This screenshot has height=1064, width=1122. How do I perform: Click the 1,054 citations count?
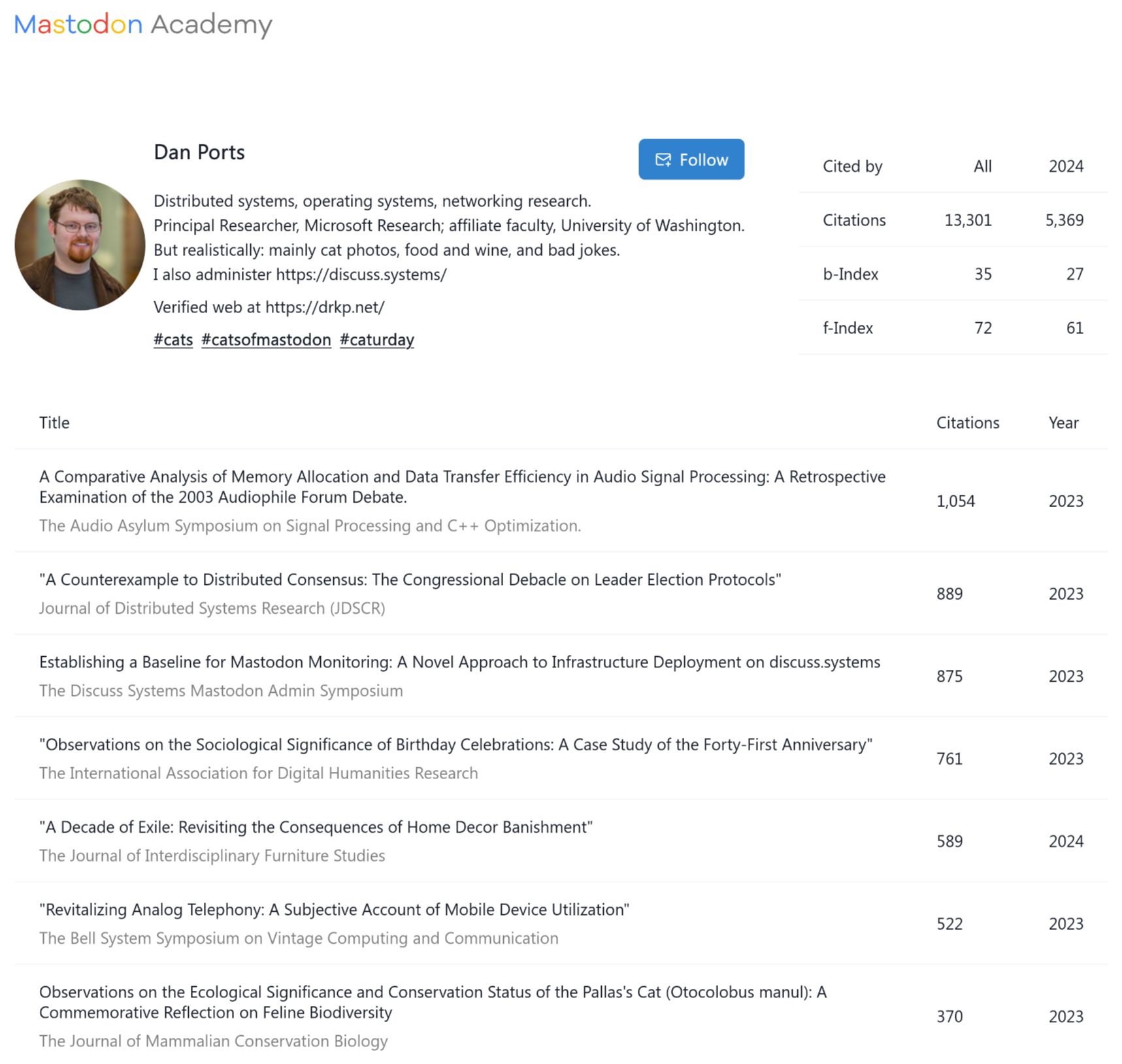[x=955, y=501]
